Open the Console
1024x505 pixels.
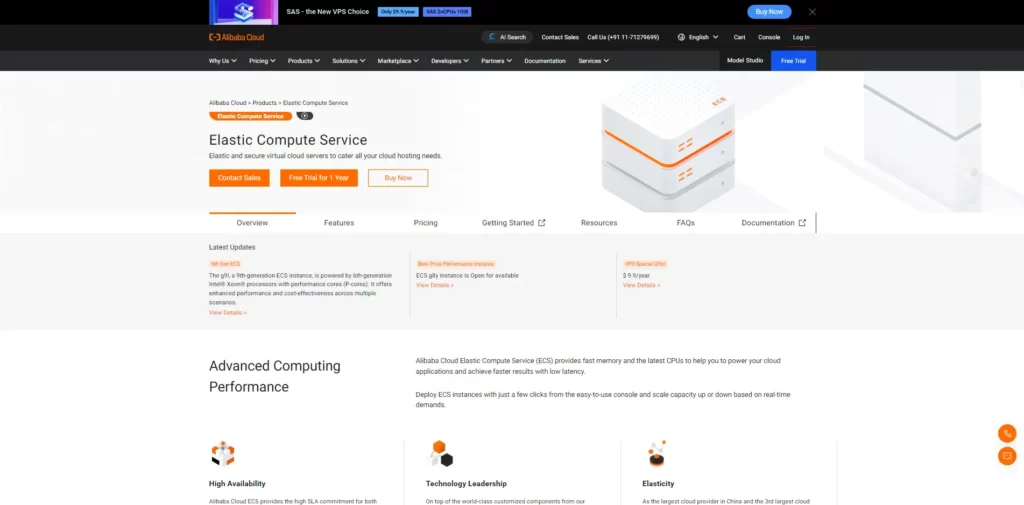point(769,37)
